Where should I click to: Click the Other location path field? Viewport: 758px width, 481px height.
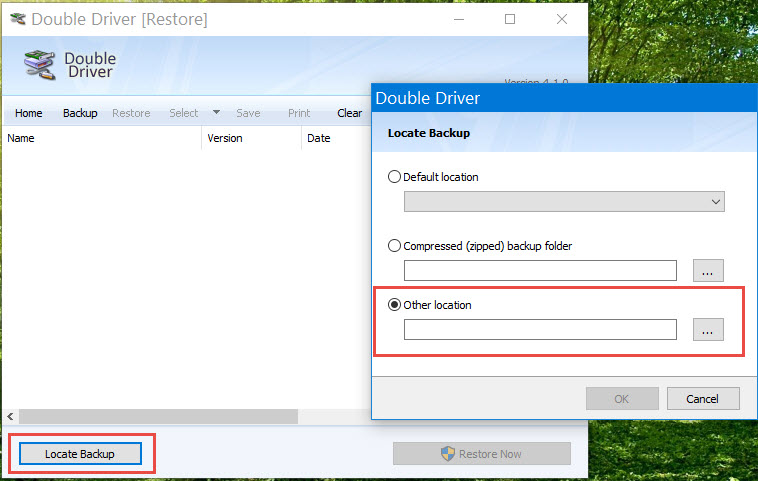click(x=540, y=329)
